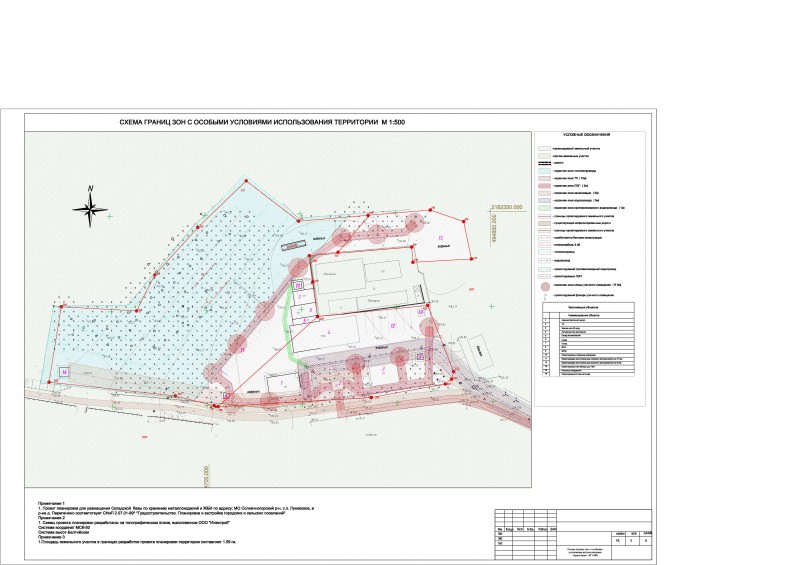
Task: Click the 'Примечание 3' note heading
Action: coord(52,537)
